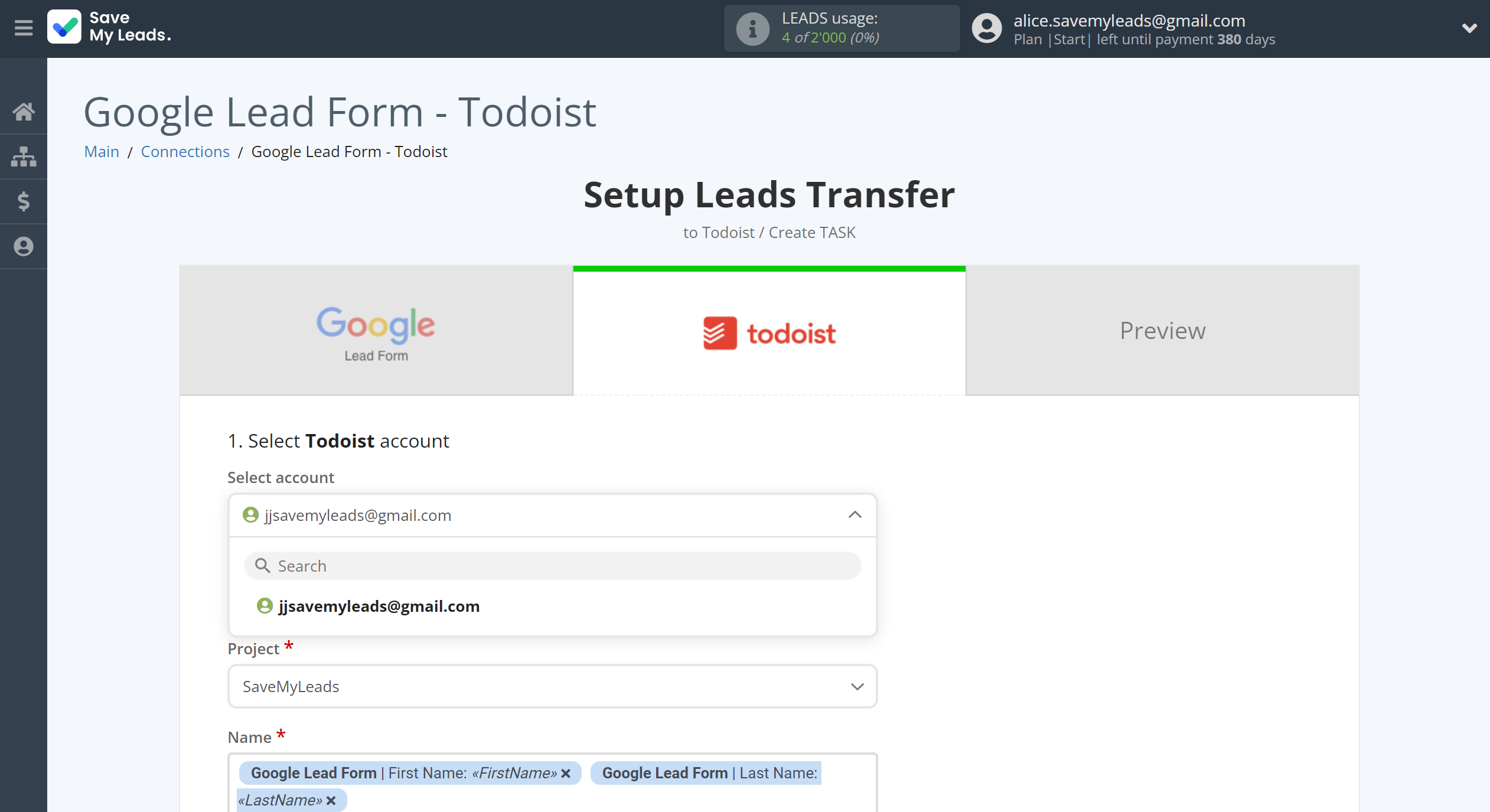
Task: Click the SaveMyLeads menu hamburger icon
Action: tap(24, 28)
